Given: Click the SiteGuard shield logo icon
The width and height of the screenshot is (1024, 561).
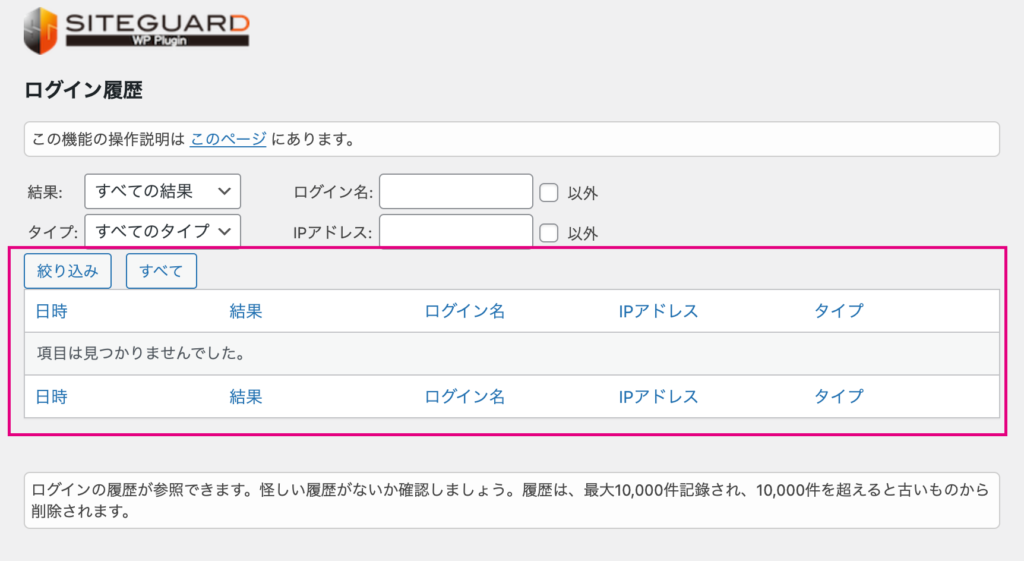Looking at the screenshot, I should point(40,30).
